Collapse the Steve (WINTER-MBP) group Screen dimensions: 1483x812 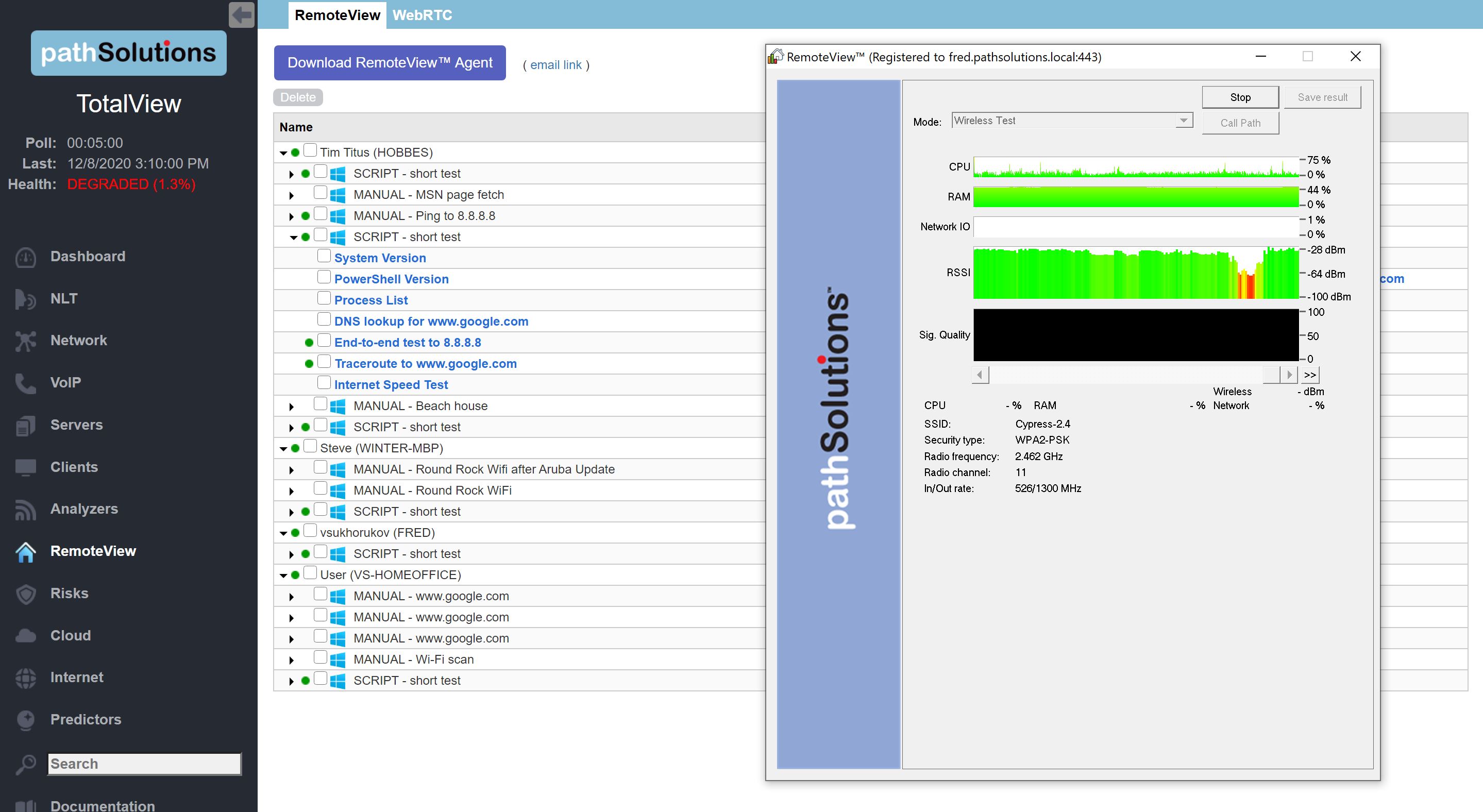(x=283, y=449)
